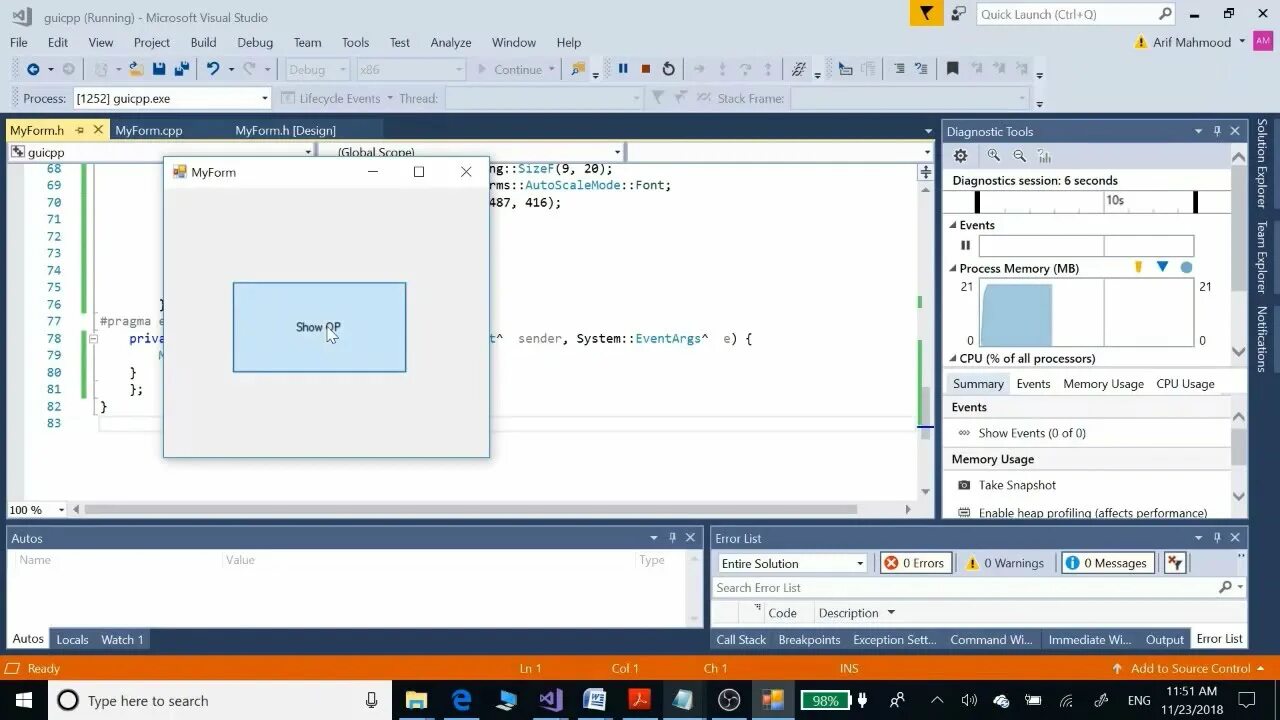Screen dimensions: 1280x720
Task: Click the Show OP button in MyForm
Action: [x=319, y=327]
